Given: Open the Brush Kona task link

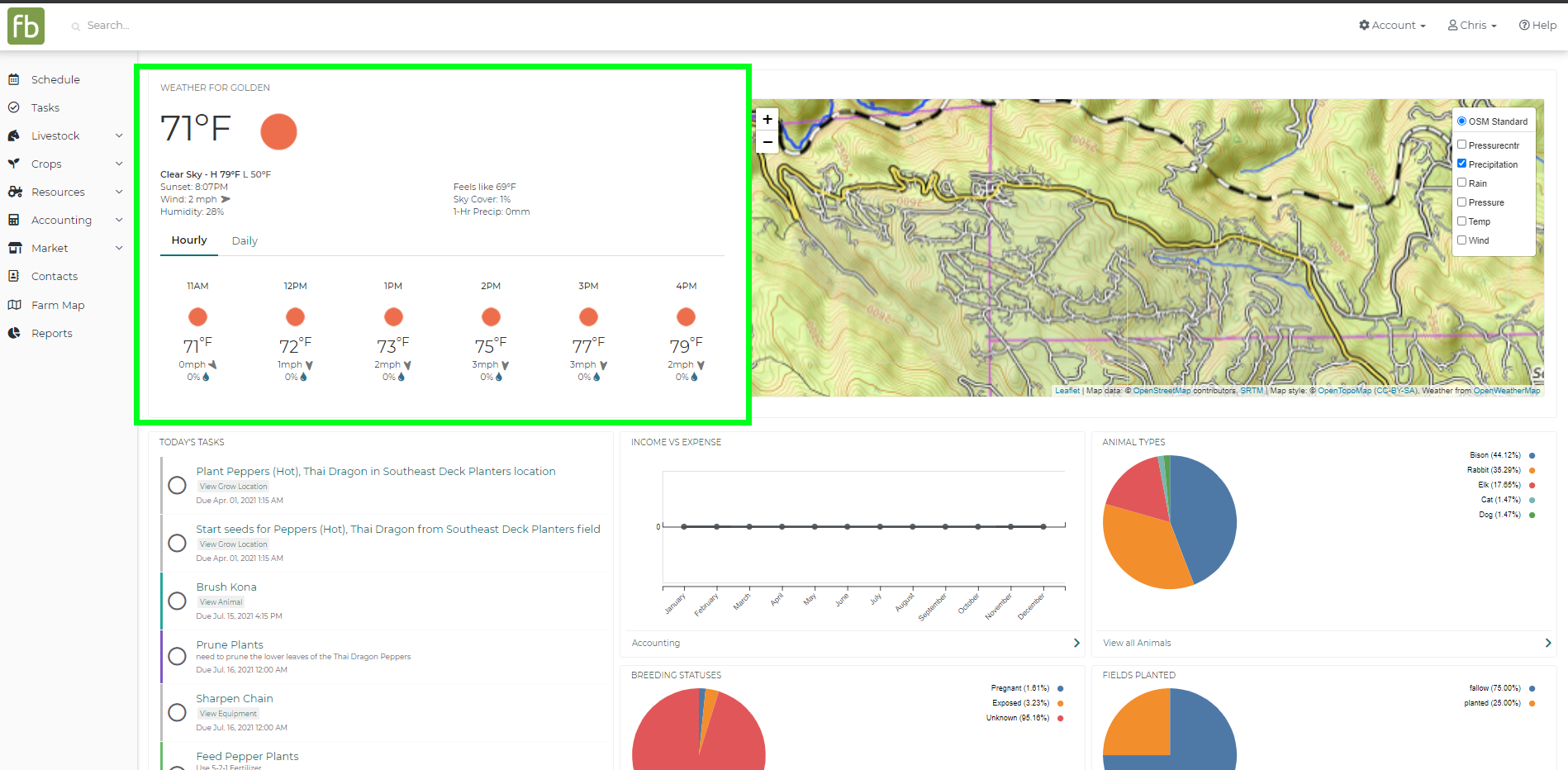Looking at the screenshot, I should pos(226,587).
